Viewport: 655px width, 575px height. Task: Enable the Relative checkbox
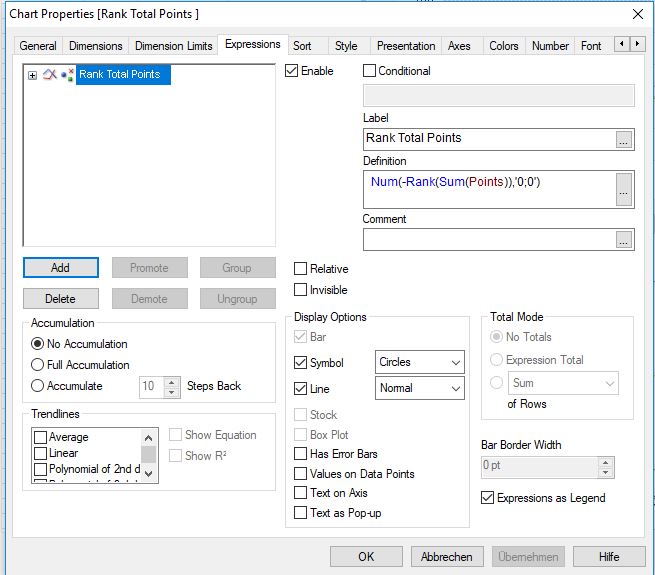301,269
